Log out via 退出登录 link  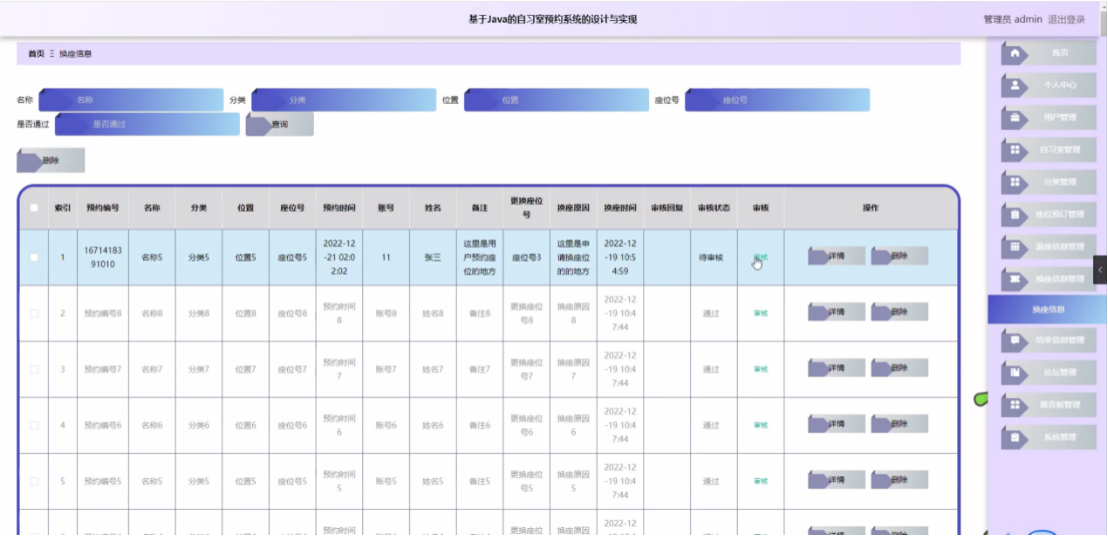[1066, 20]
